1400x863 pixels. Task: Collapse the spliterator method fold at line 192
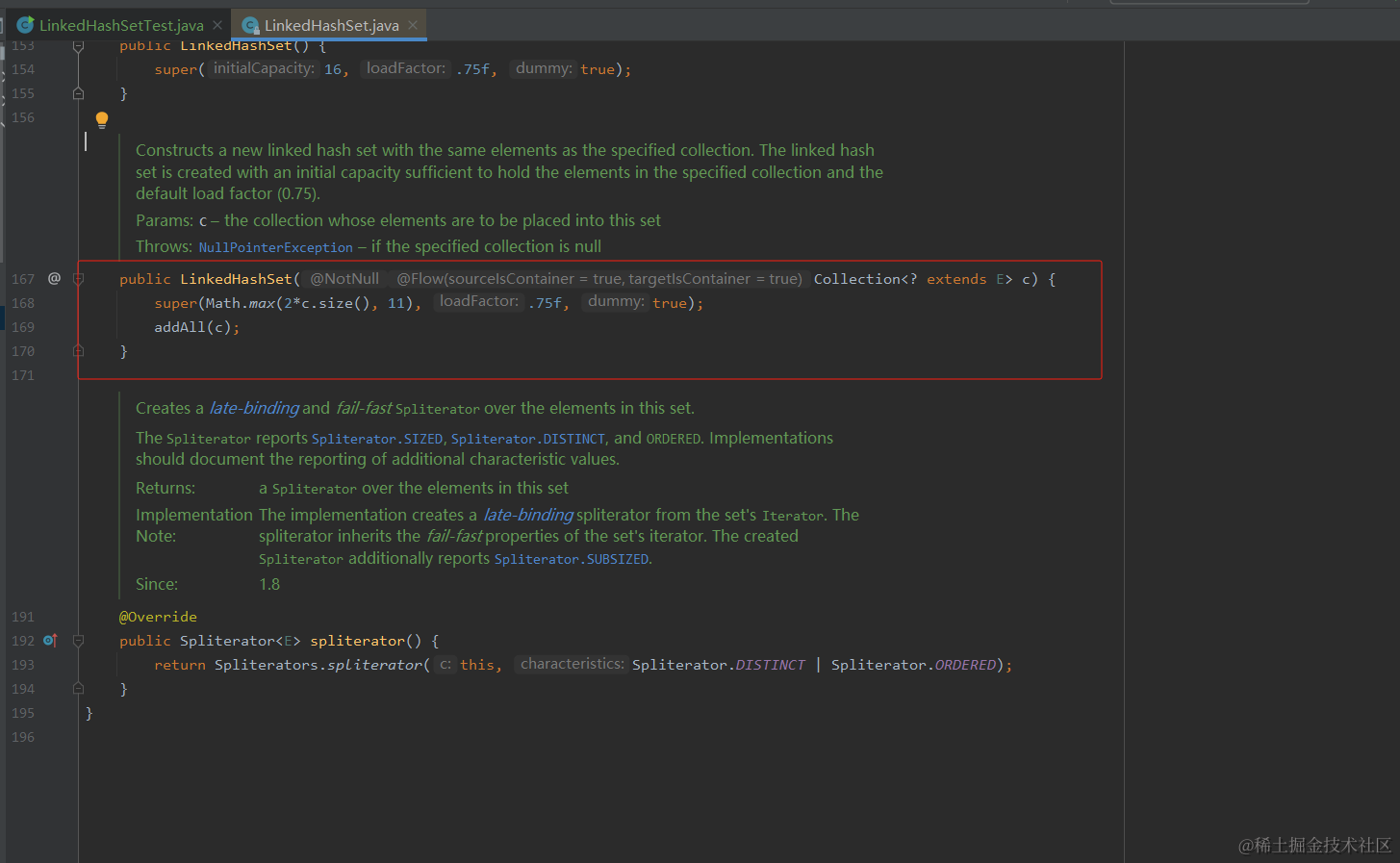click(x=79, y=640)
